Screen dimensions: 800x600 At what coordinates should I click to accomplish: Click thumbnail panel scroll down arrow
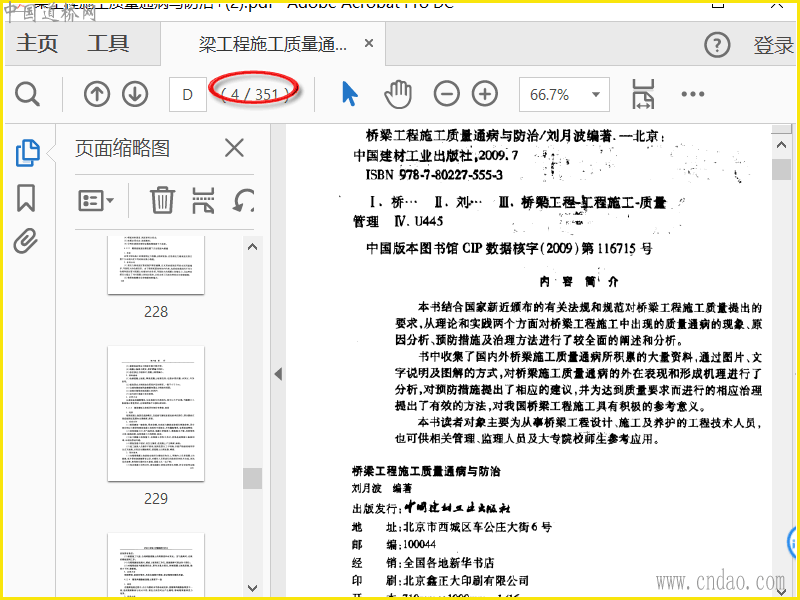[x=252, y=588]
